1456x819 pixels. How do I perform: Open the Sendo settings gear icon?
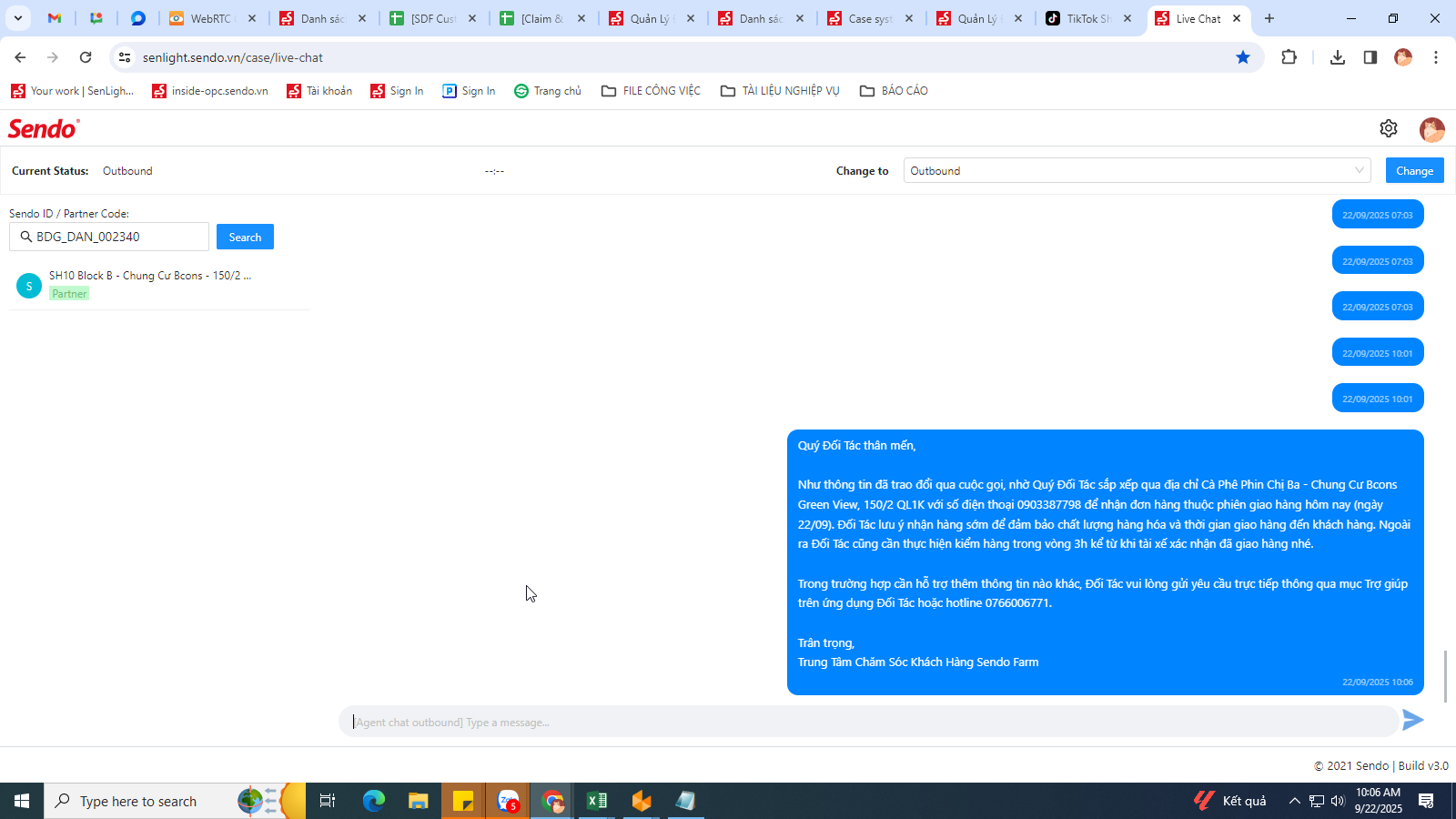coord(1388,128)
